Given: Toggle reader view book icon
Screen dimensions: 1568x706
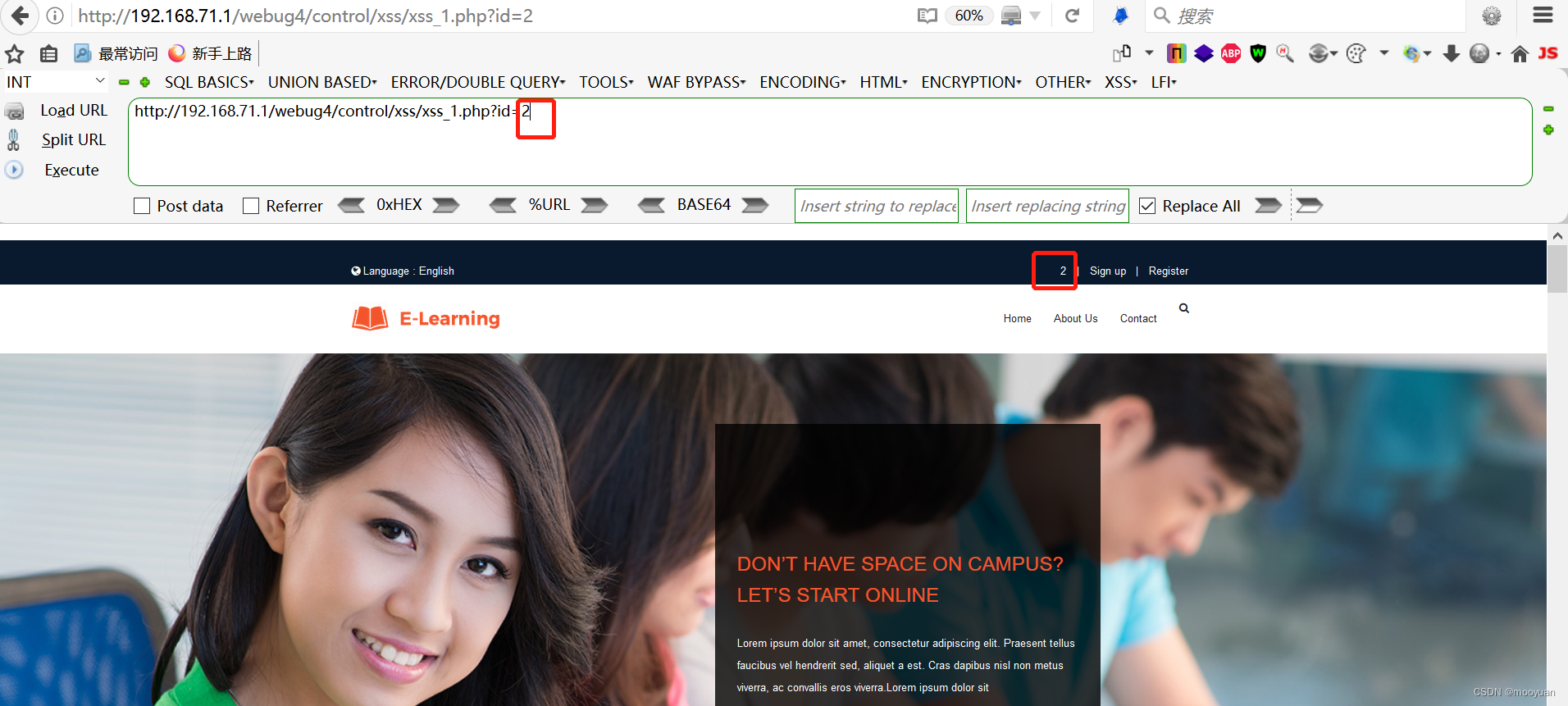Looking at the screenshot, I should (927, 16).
